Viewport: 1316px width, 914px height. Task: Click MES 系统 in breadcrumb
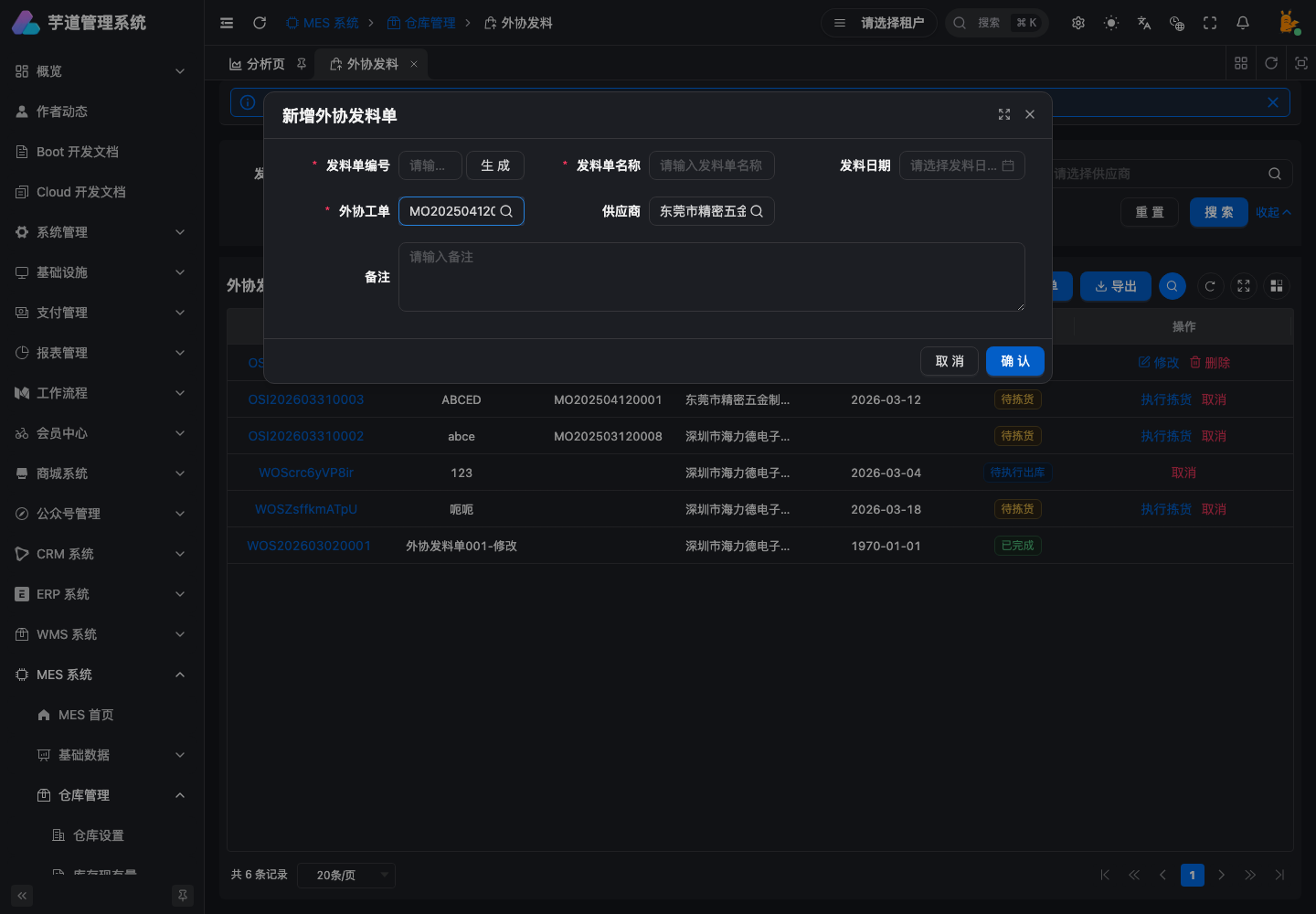point(323,23)
